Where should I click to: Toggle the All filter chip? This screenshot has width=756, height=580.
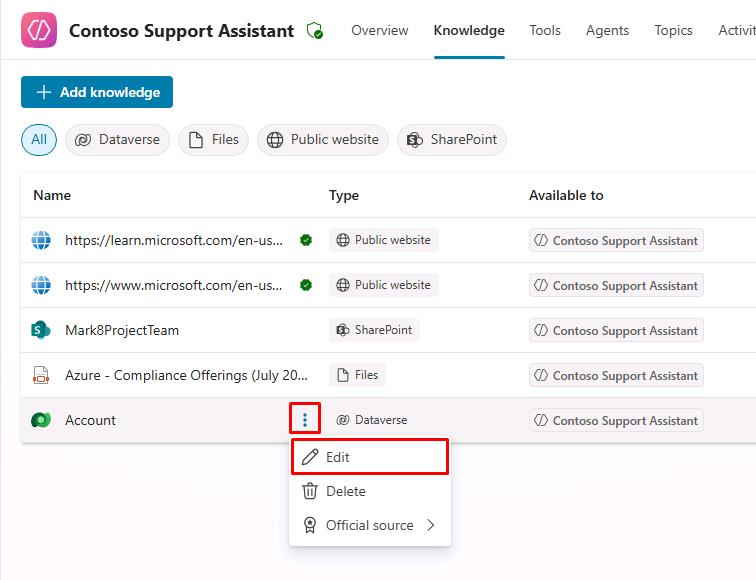[x=39, y=140]
